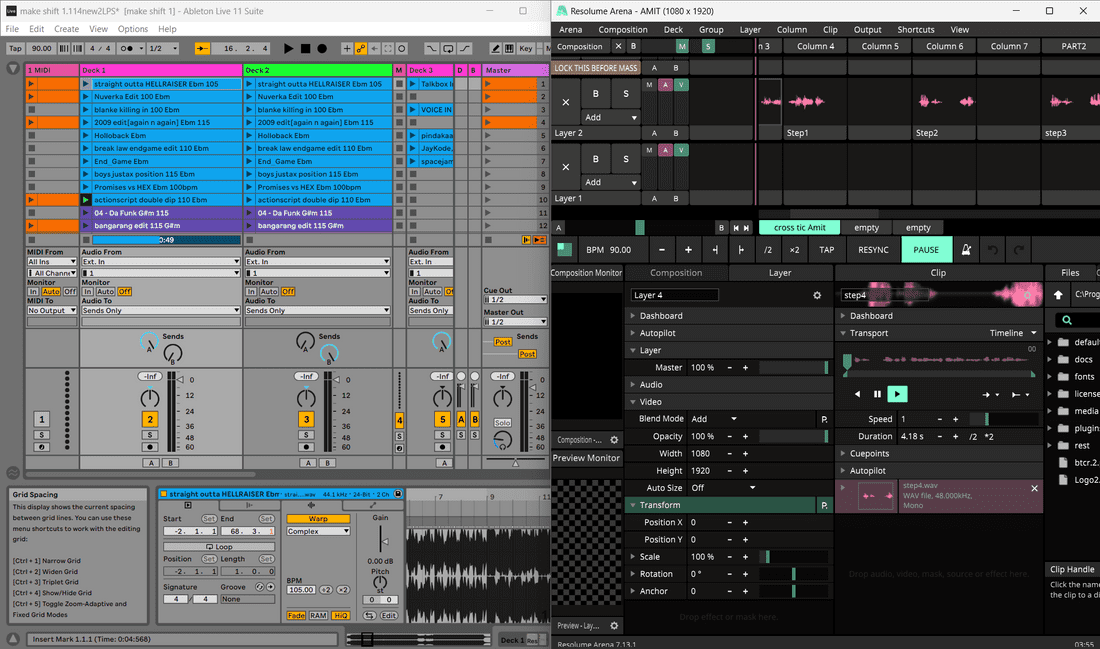
Task: Collapse the Transform effect section
Action: pos(634,505)
